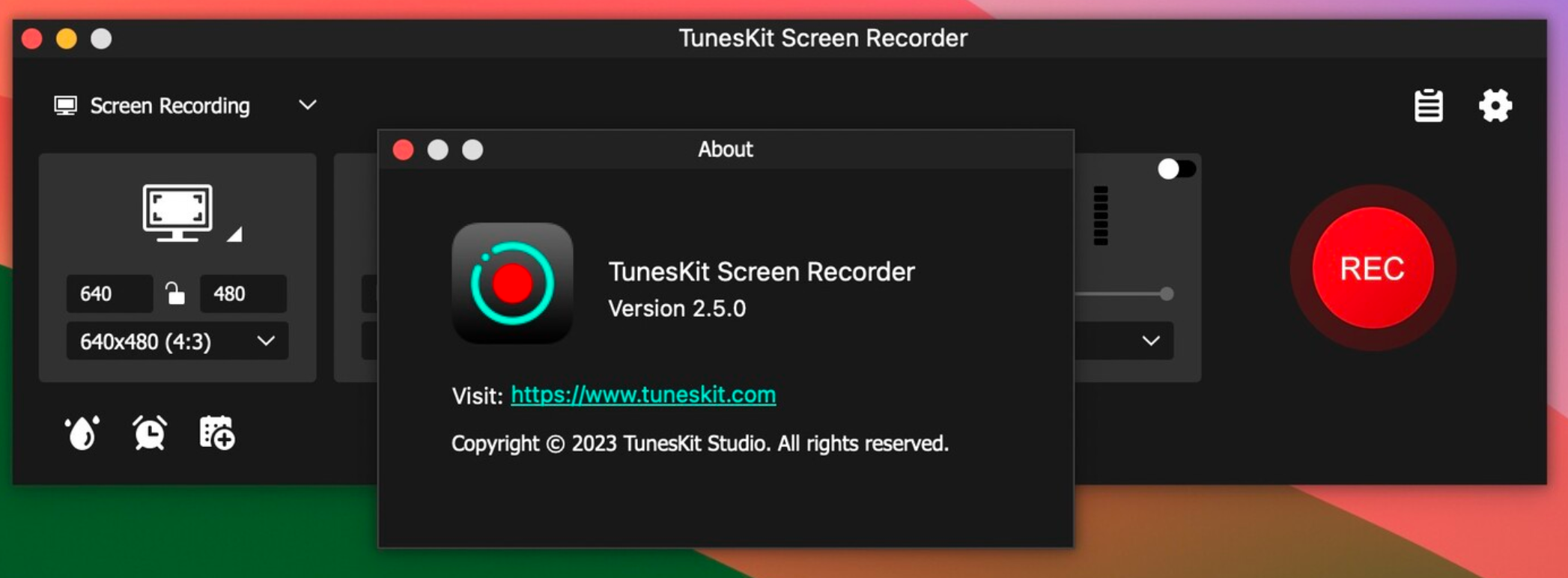This screenshot has width=1568, height=578.
Task: Click the About window title text
Action: 725,150
